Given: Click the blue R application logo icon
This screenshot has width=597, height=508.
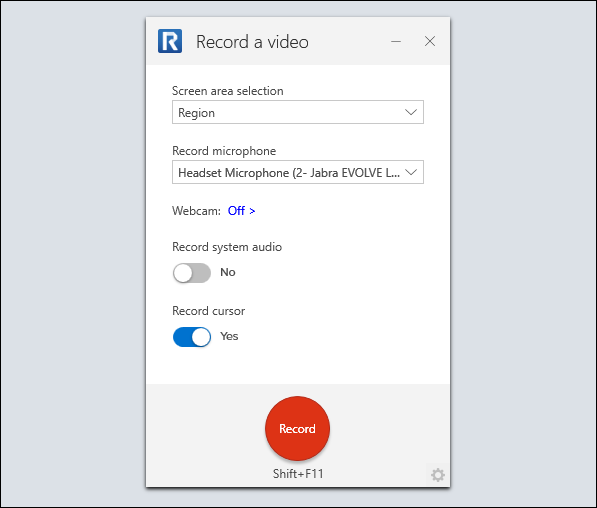Looking at the screenshot, I should [170, 41].
